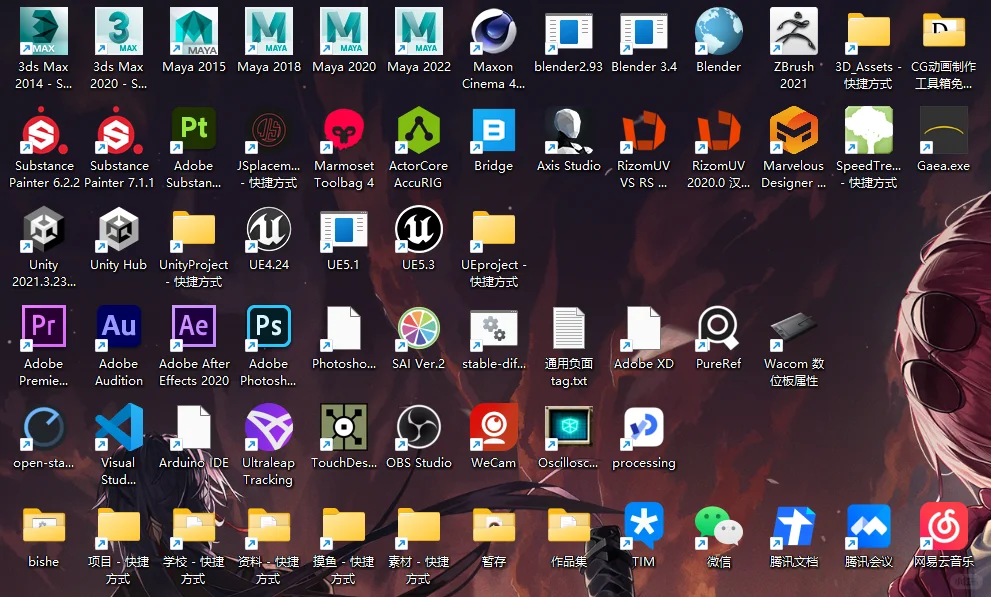The width and height of the screenshot is (991, 597).
Task: Select Ultraleap Tracking icon
Action: pyautogui.click(x=269, y=427)
